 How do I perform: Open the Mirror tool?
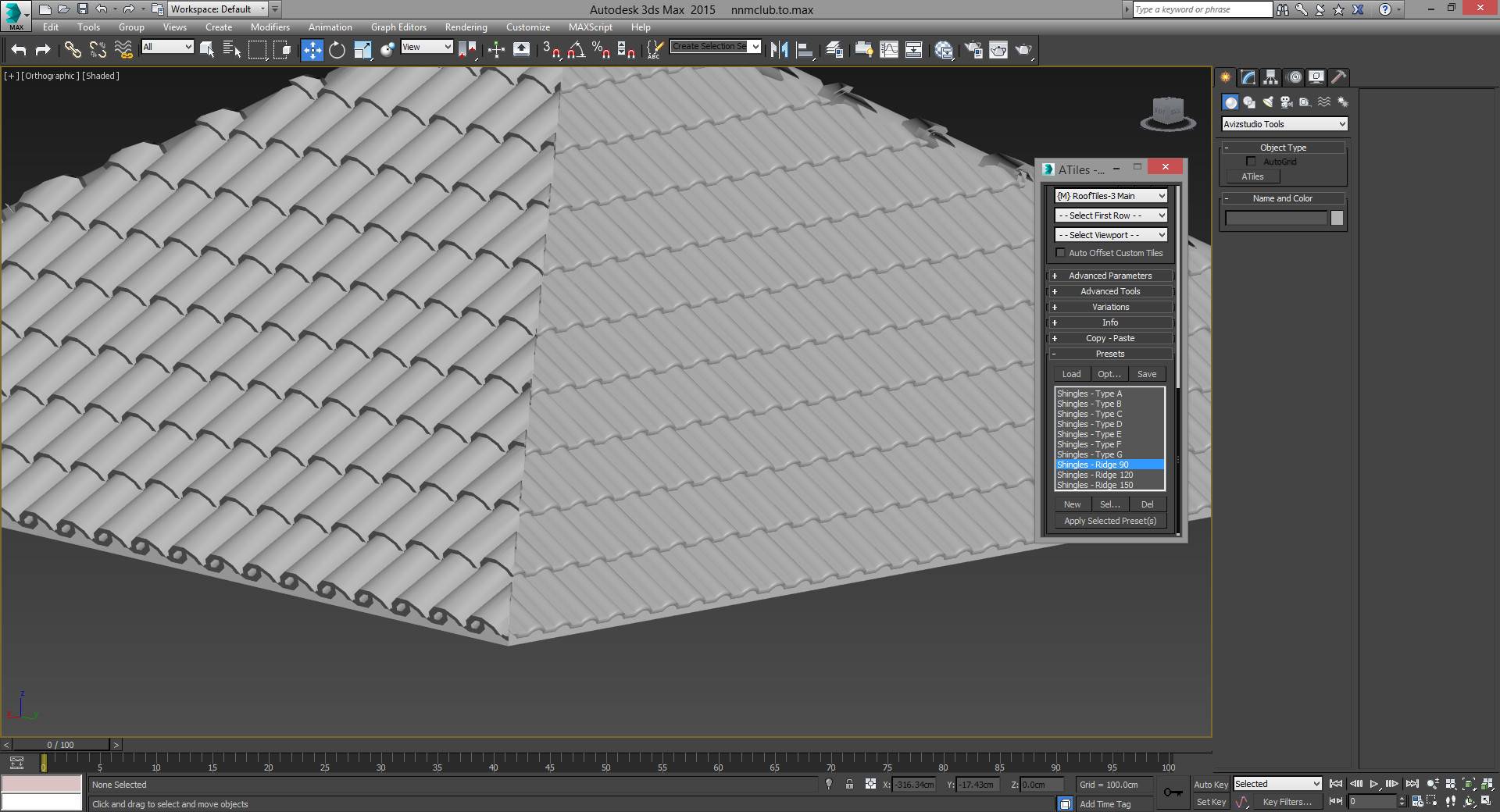tap(779, 50)
